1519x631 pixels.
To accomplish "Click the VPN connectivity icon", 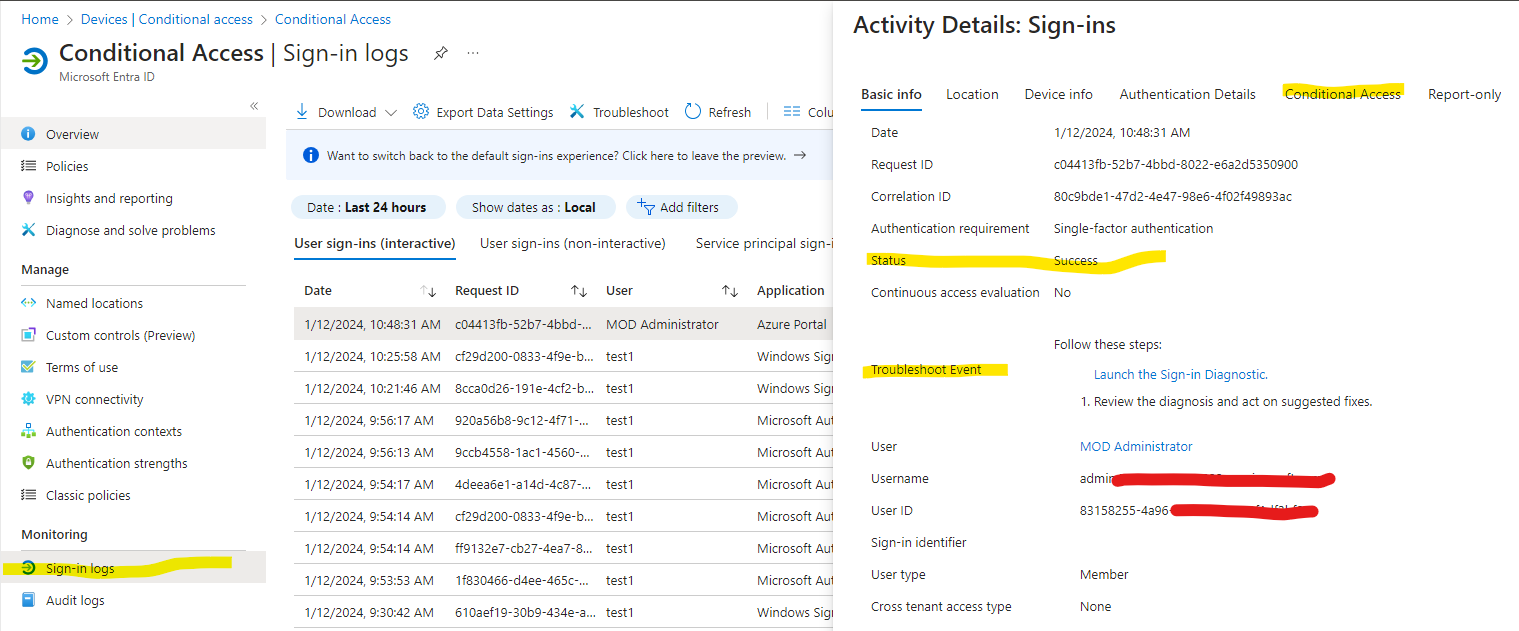I will pyautogui.click(x=28, y=398).
